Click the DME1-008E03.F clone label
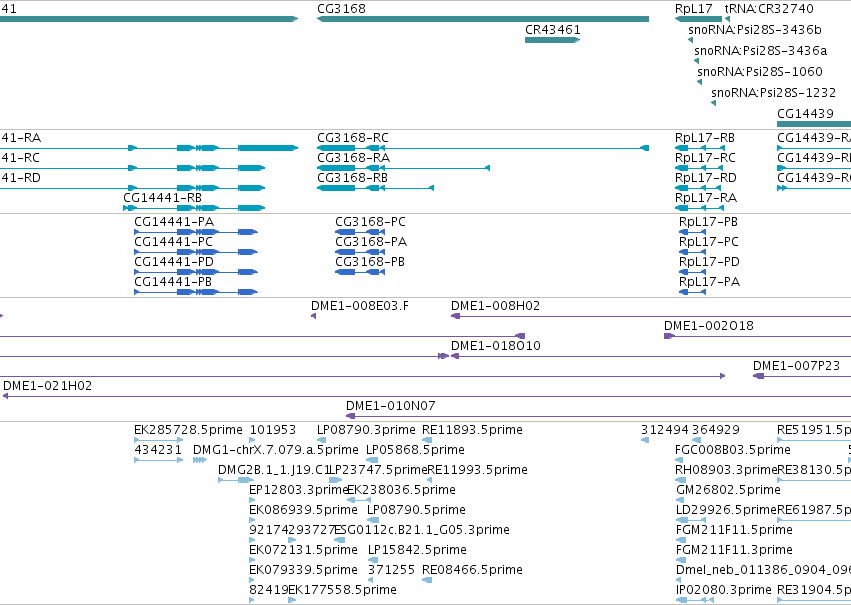The image size is (851, 605). (x=360, y=306)
